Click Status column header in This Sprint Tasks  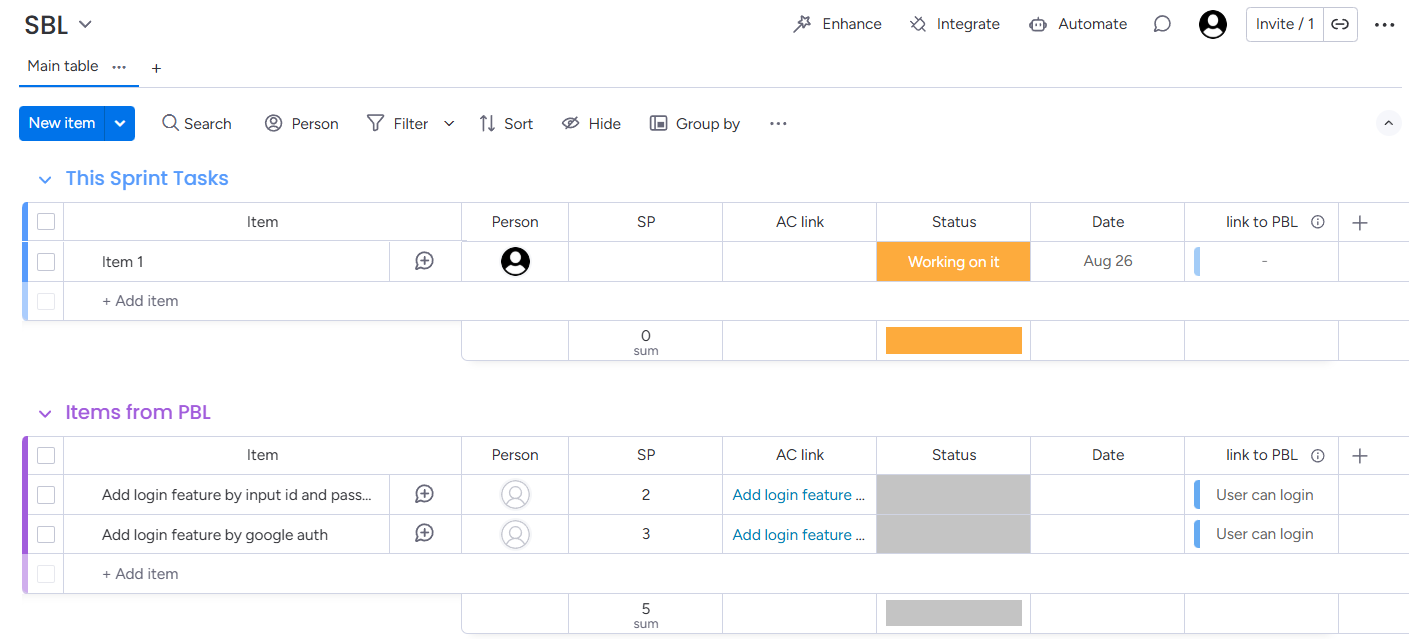point(953,222)
